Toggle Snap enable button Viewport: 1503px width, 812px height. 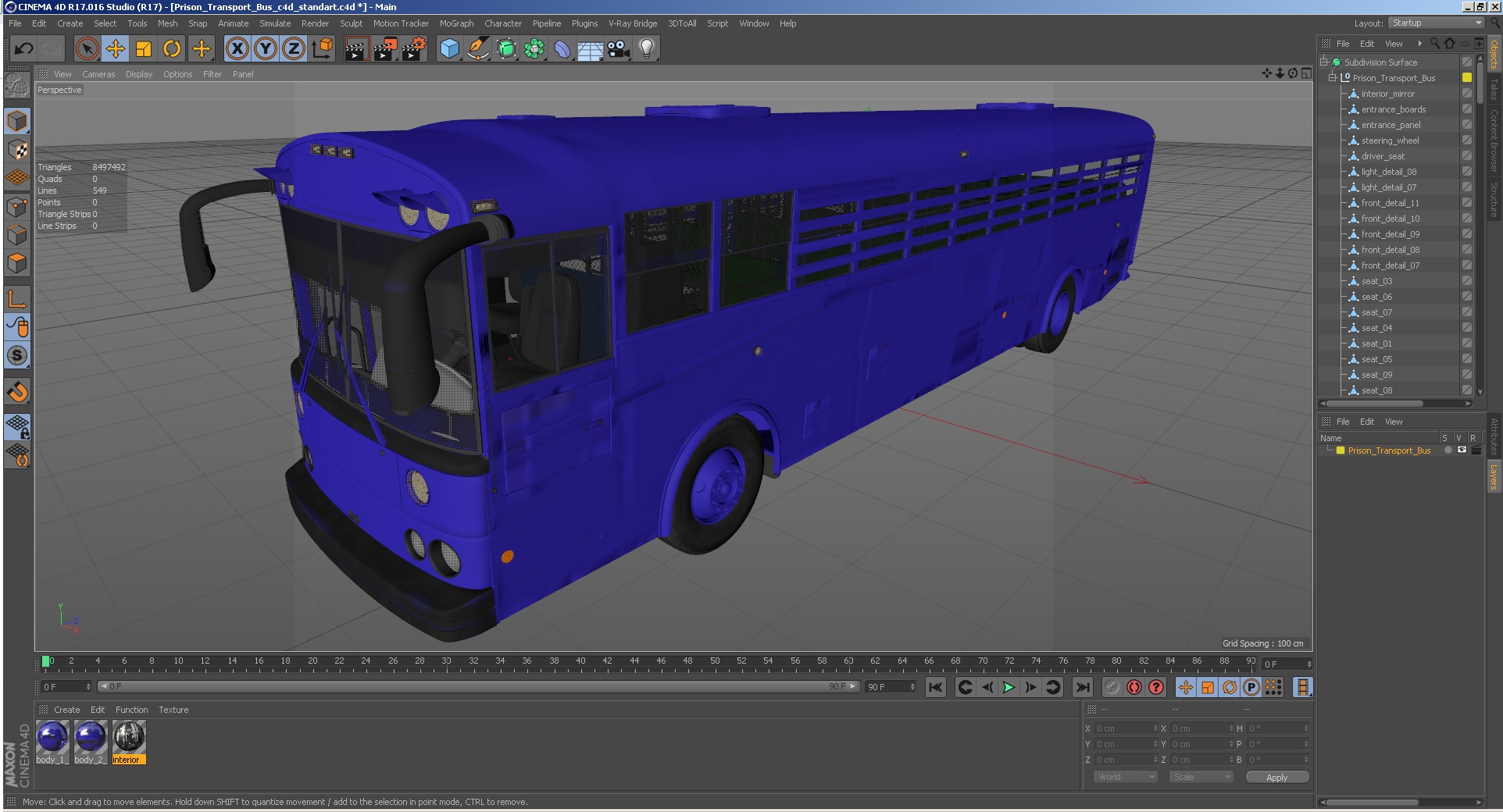[17, 391]
